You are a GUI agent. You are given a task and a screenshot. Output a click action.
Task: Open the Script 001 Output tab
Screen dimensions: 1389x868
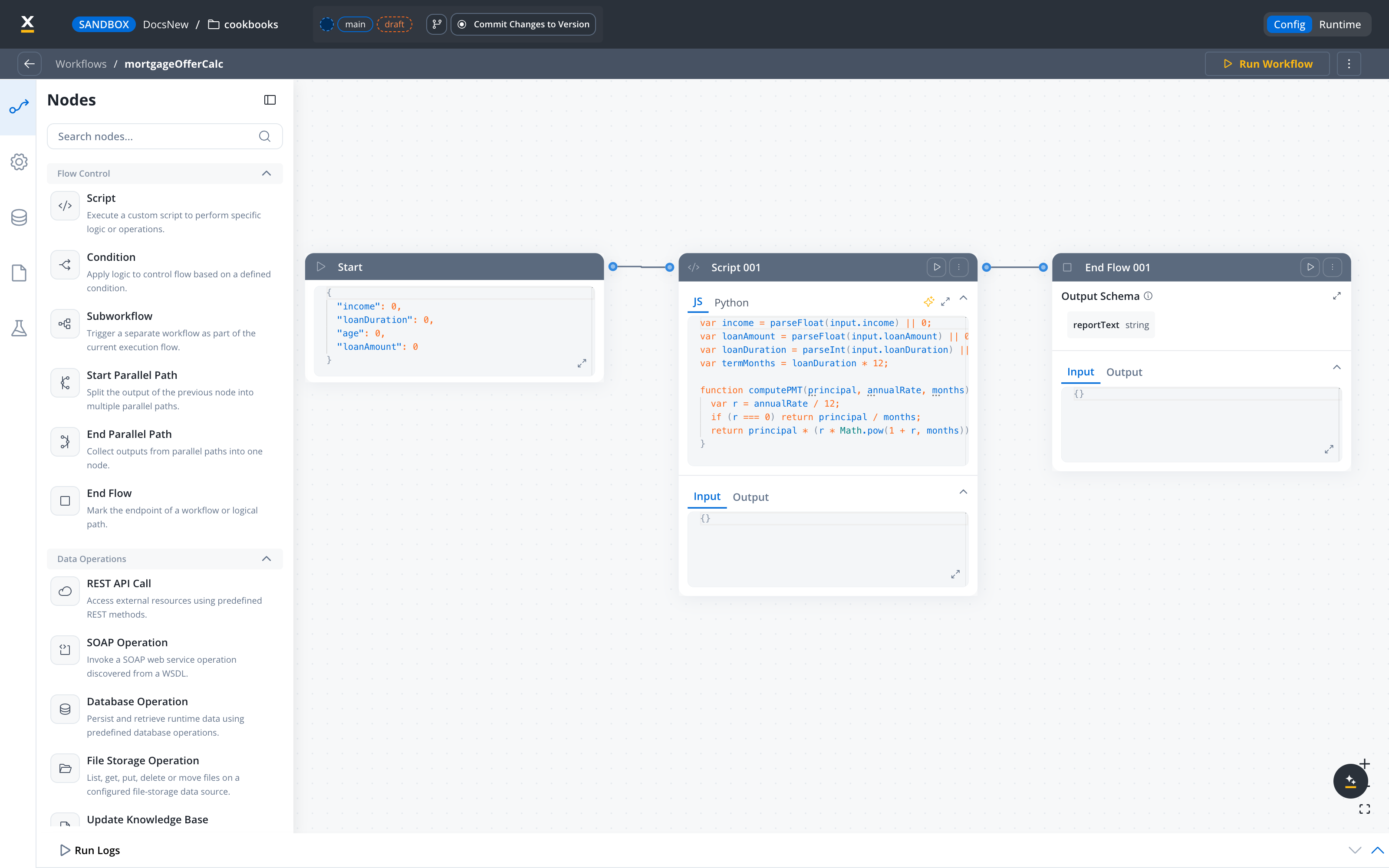(750, 497)
